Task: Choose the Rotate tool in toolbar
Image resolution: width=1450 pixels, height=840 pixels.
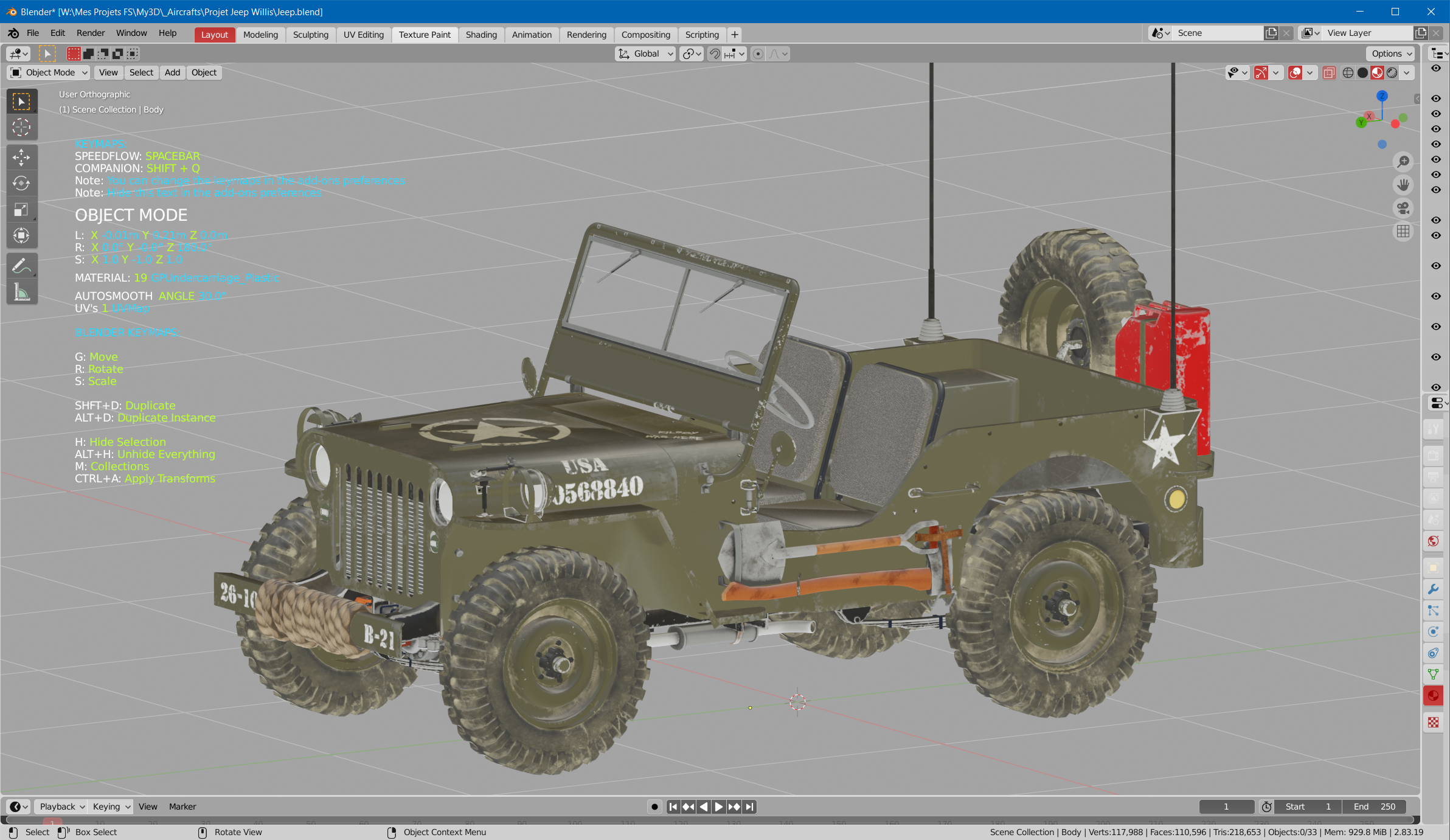Action: point(21,183)
